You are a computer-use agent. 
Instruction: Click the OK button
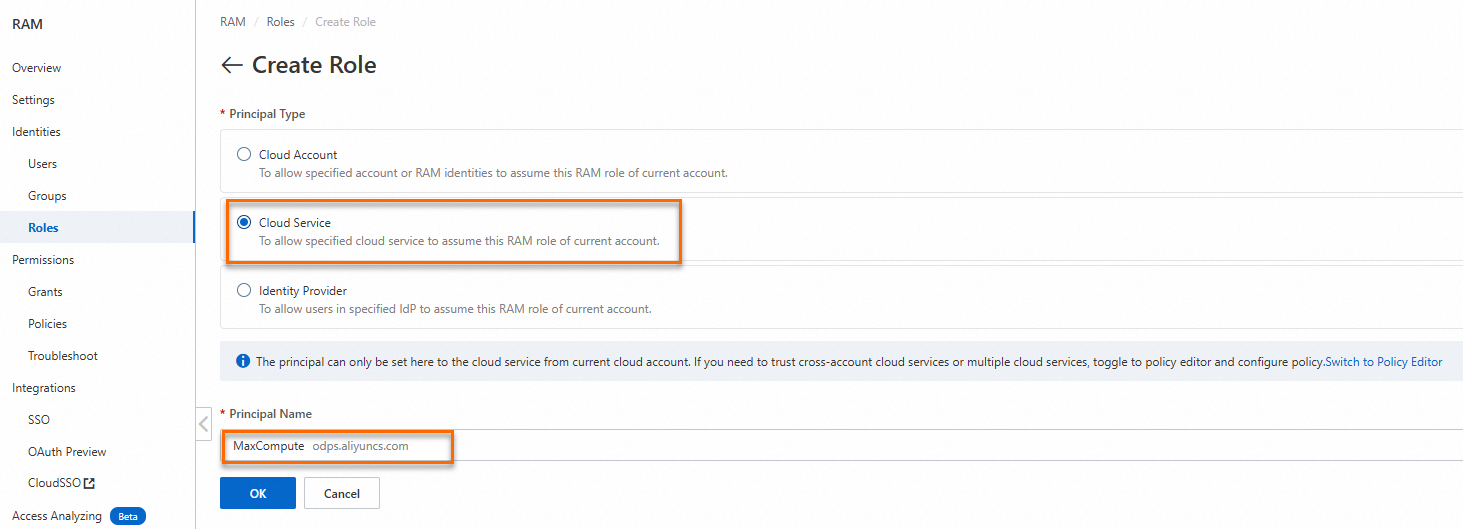(x=258, y=493)
